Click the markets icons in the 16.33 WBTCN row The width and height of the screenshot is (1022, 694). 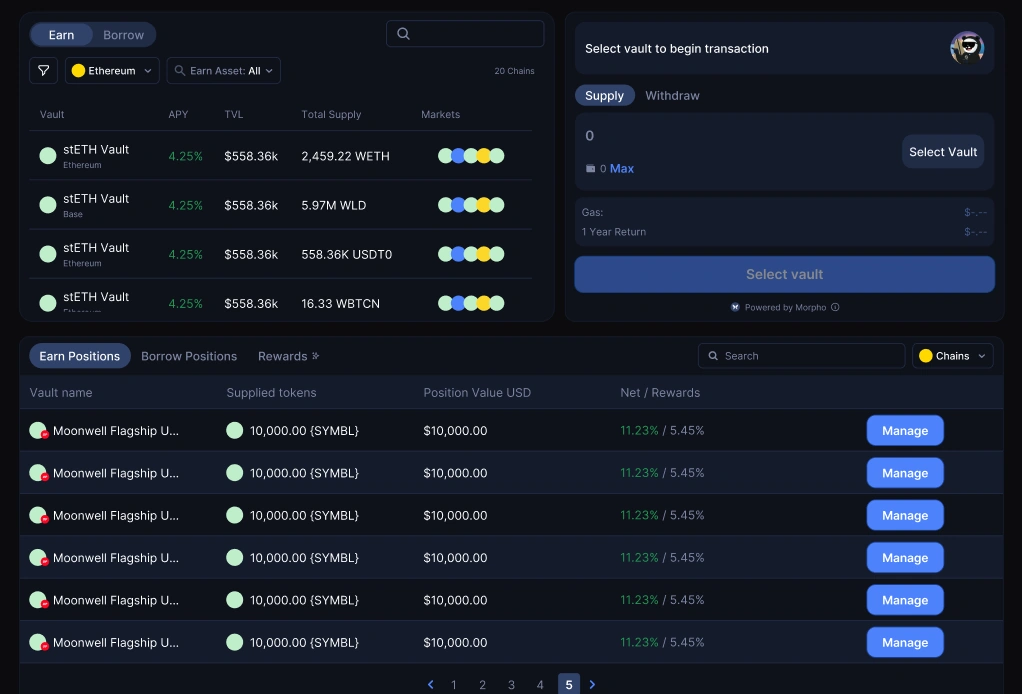(x=471, y=303)
